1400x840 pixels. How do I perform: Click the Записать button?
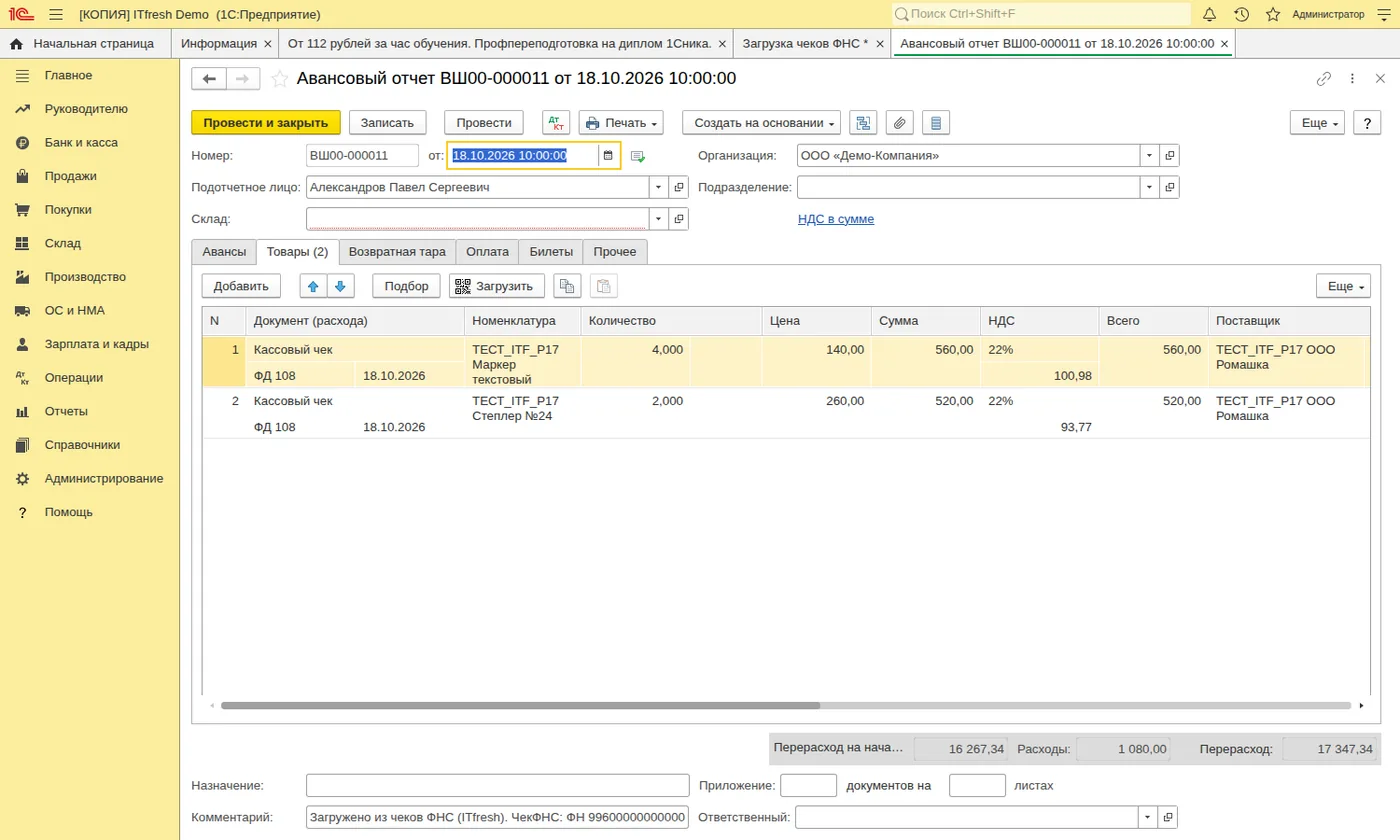[x=387, y=122]
